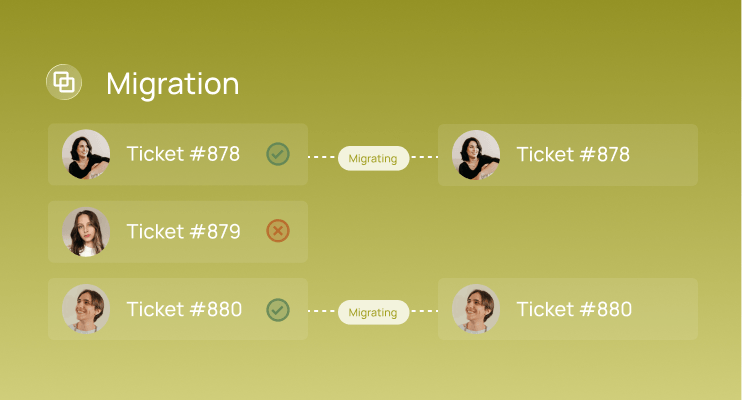Select the destination Ticket #880 label

[x=574, y=309]
